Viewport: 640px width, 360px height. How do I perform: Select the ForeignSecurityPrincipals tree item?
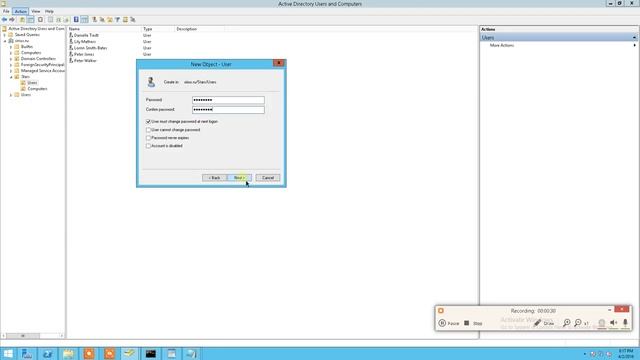click(42, 65)
